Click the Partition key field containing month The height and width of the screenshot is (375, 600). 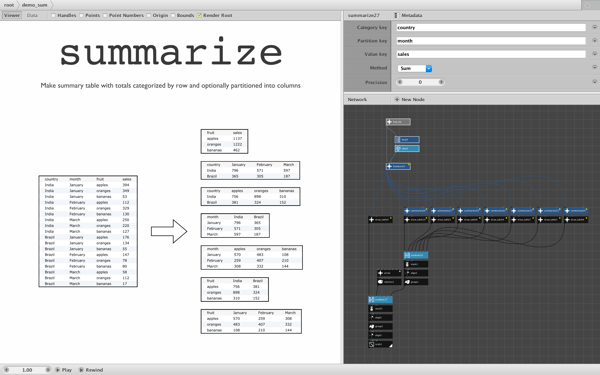(491, 41)
